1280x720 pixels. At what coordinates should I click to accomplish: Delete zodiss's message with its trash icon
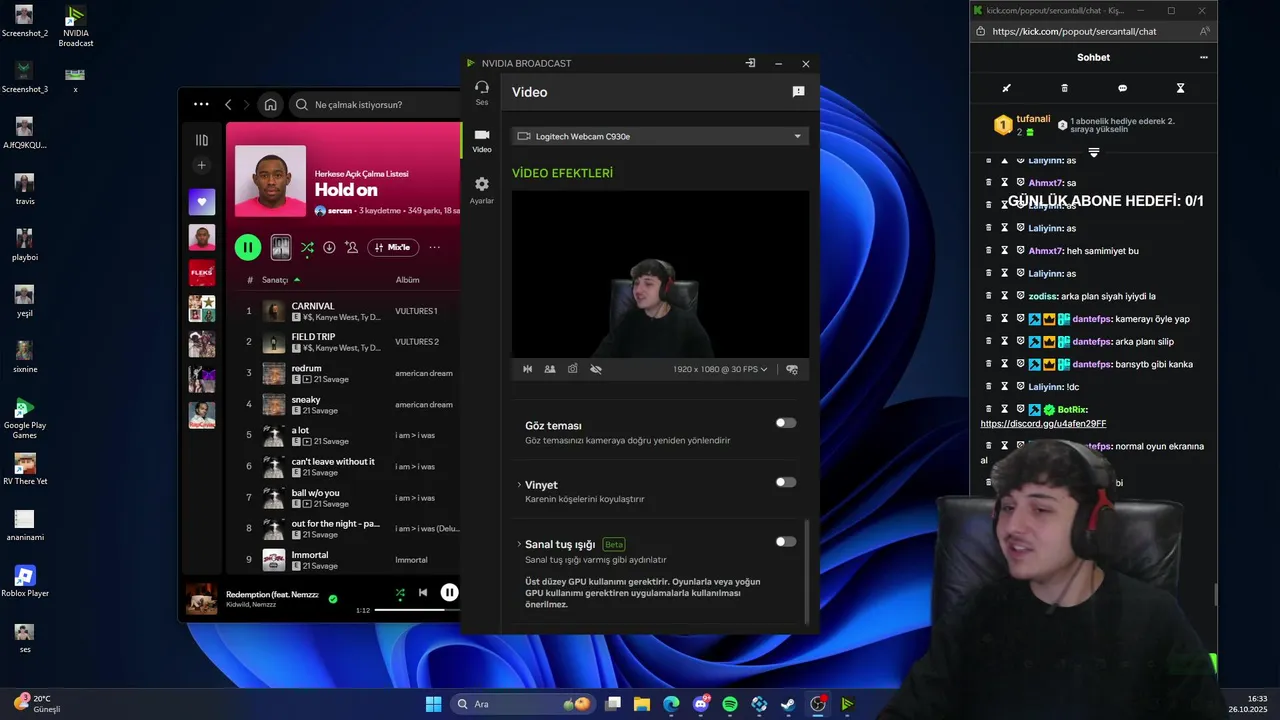(989, 296)
